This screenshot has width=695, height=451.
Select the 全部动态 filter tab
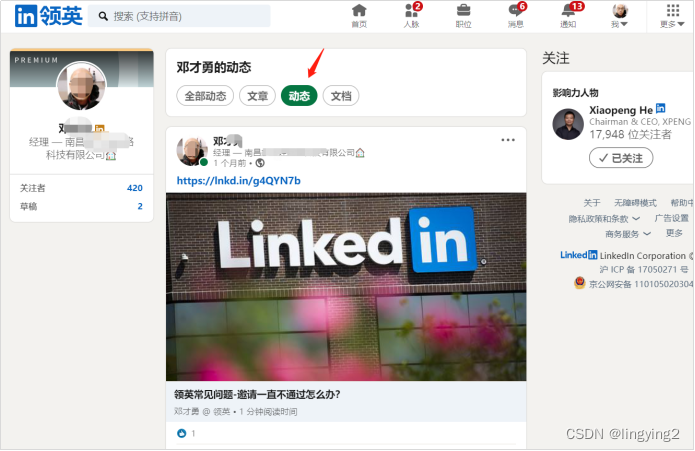(205, 96)
